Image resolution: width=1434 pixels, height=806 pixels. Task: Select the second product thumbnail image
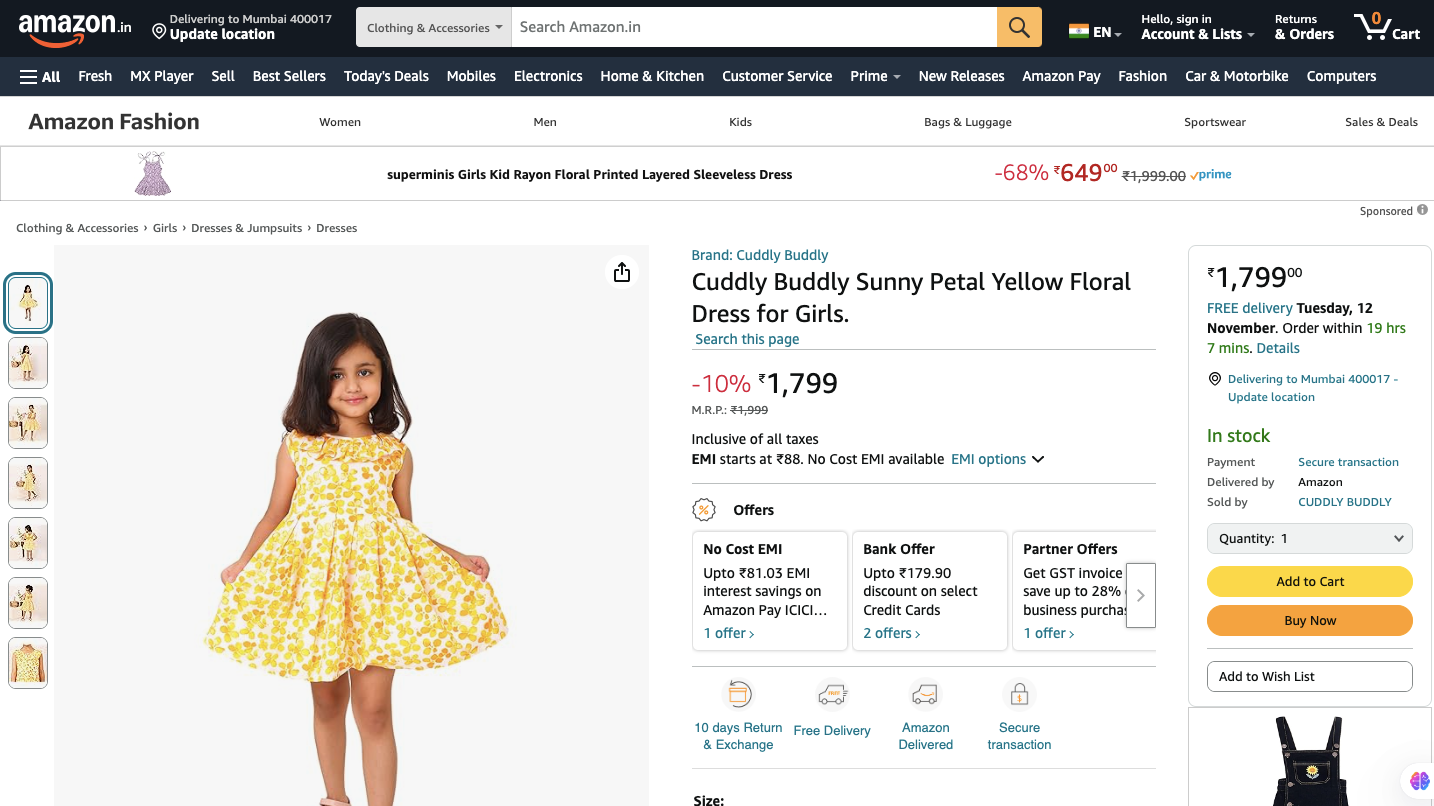point(28,362)
